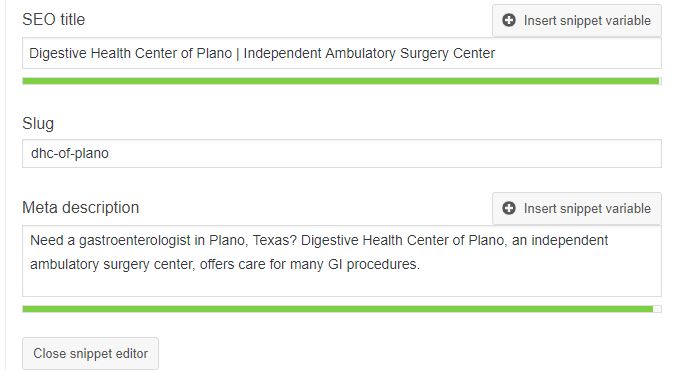The height and width of the screenshot is (370, 677).
Task: Click the Meta description label
Action: [x=81, y=208]
